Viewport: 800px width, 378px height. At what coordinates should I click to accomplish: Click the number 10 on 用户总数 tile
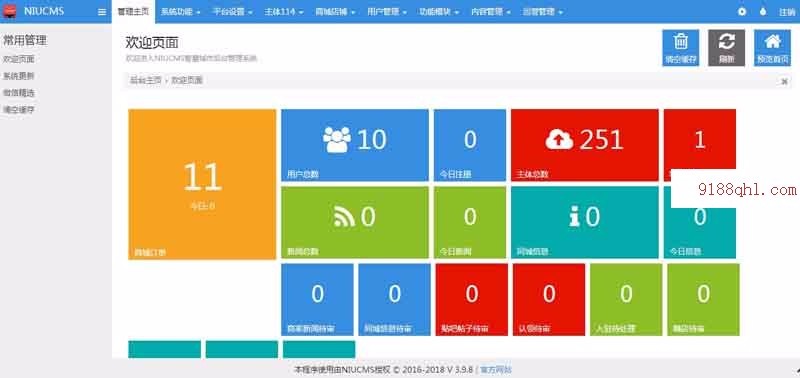[372, 140]
